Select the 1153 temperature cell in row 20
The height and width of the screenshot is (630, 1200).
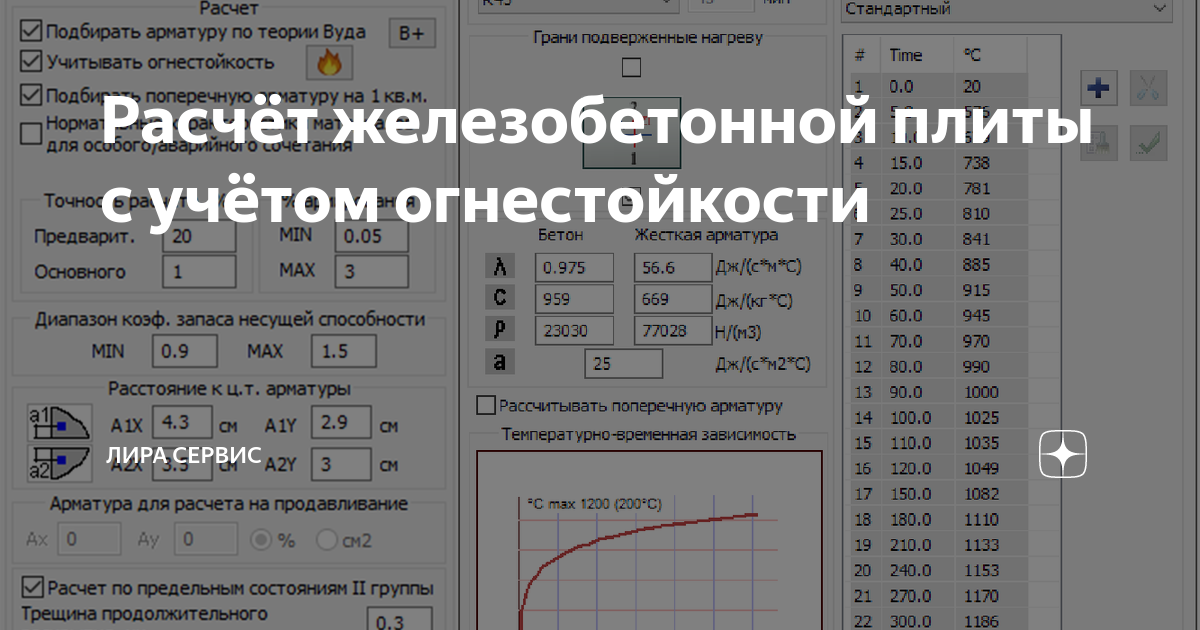(x=990, y=570)
